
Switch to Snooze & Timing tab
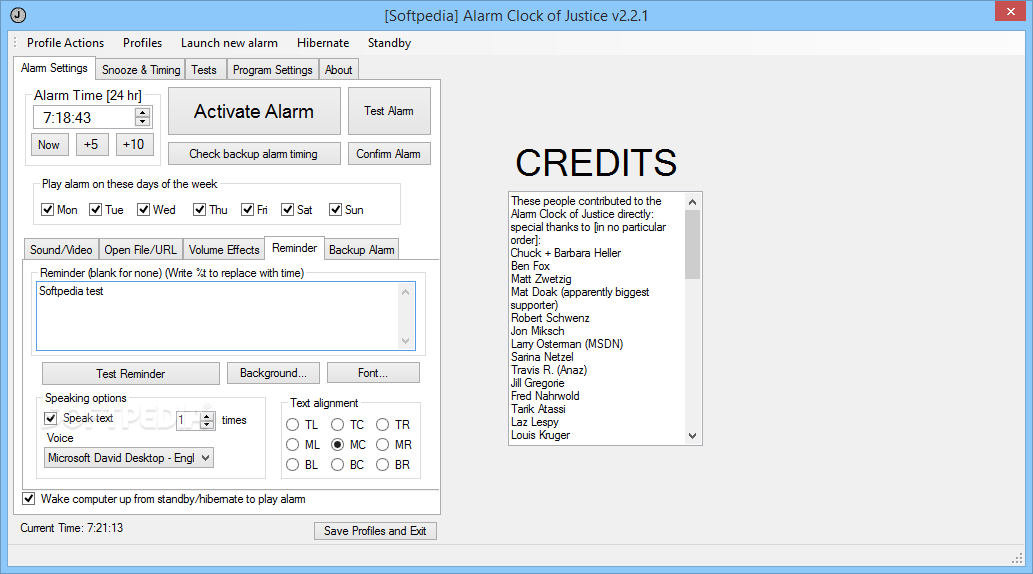[x=141, y=70]
